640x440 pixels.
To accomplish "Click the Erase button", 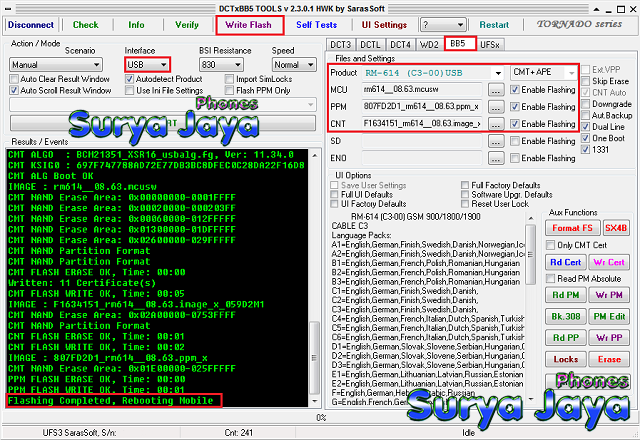I will [609, 359].
